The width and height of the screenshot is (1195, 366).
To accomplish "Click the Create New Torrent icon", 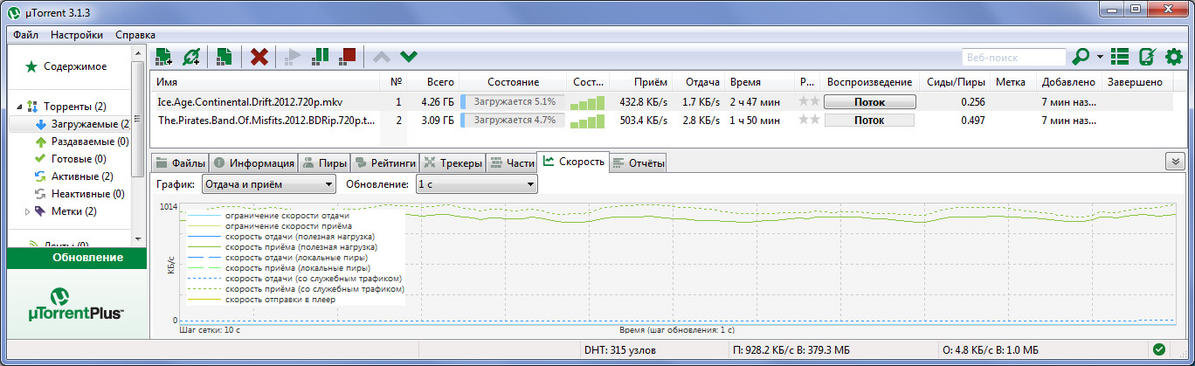I will [x=224, y=56].
